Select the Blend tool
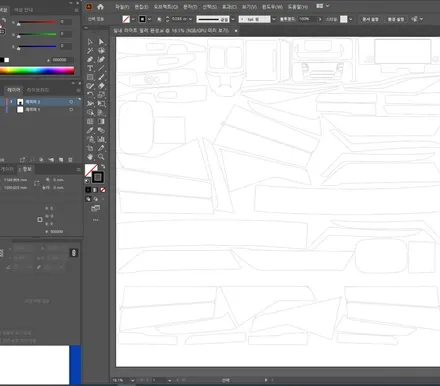 coord(101,130)
